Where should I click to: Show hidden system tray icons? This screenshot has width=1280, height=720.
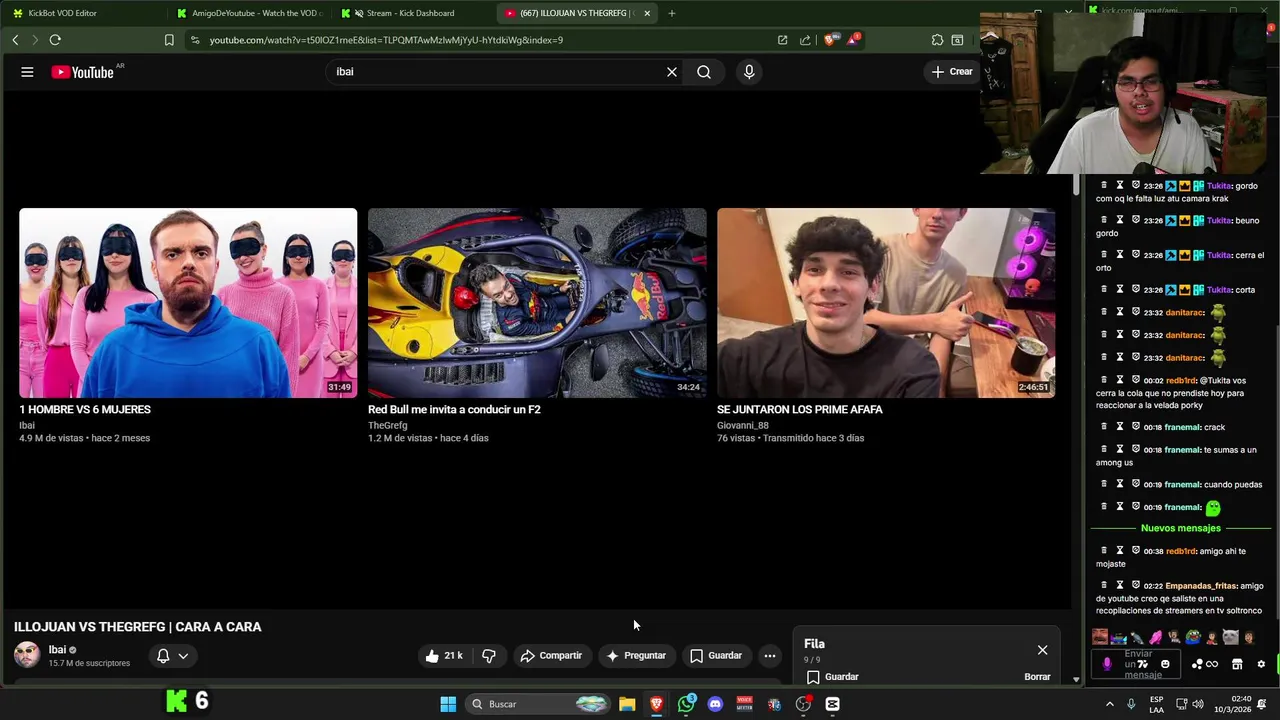1109,704
